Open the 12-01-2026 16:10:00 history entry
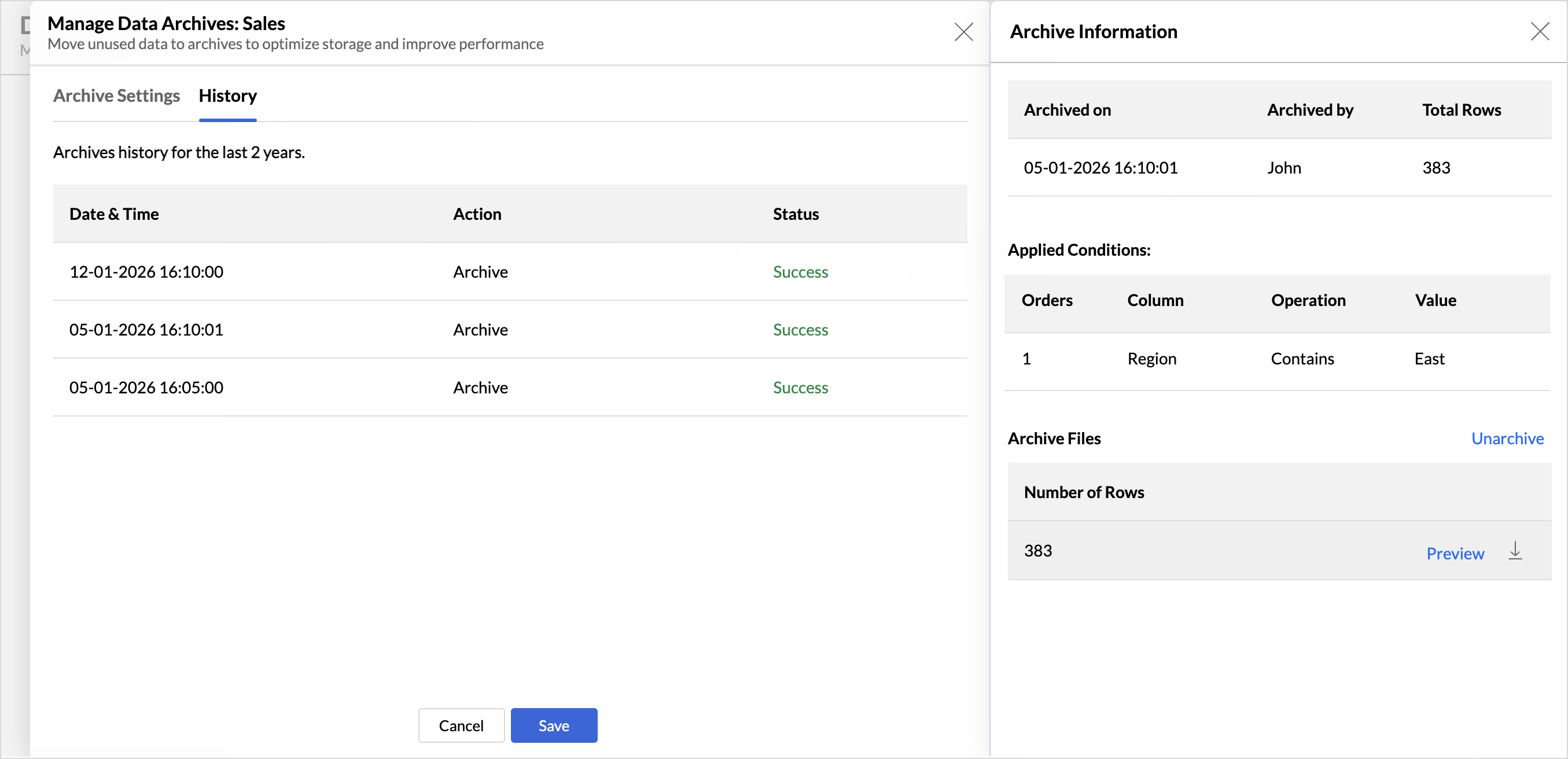Viewport: 1568px width, 759px height. coord(146,271)
